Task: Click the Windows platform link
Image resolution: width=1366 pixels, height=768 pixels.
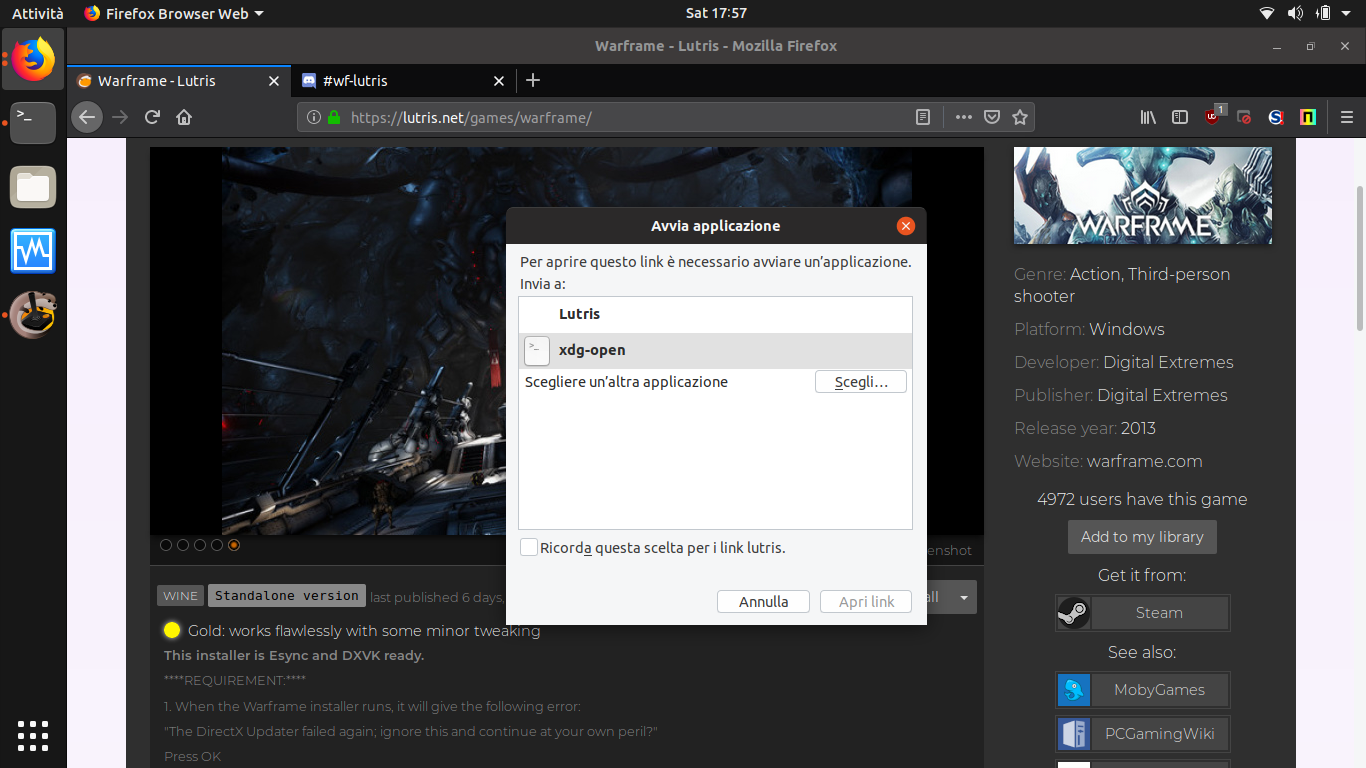Action: 1127,329
